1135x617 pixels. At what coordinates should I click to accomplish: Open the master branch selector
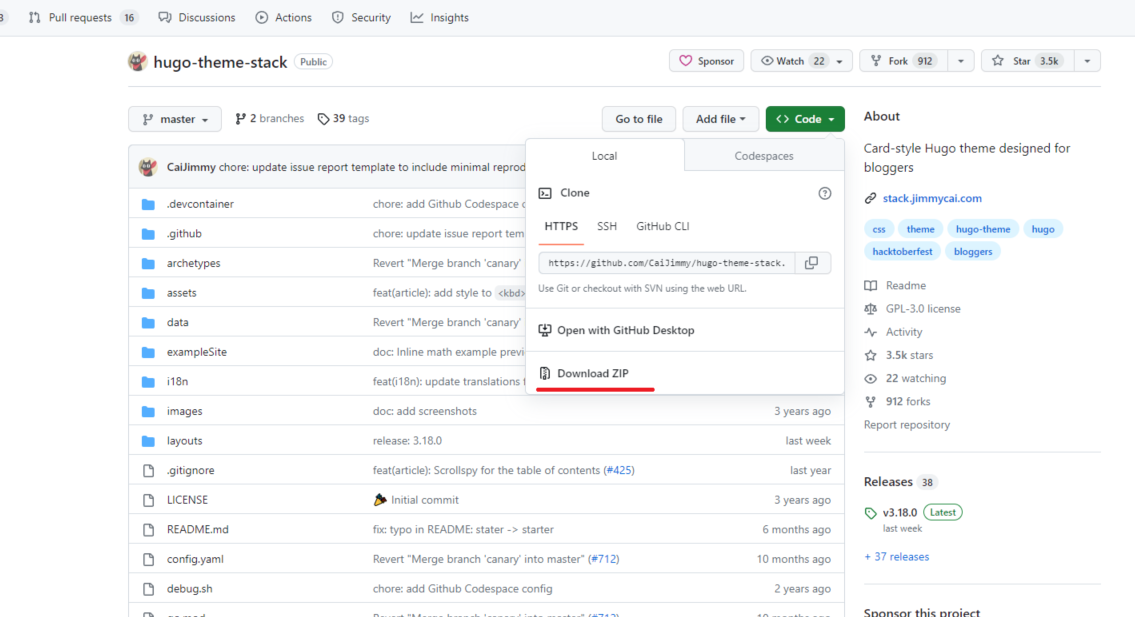click(x=174, y=119)
